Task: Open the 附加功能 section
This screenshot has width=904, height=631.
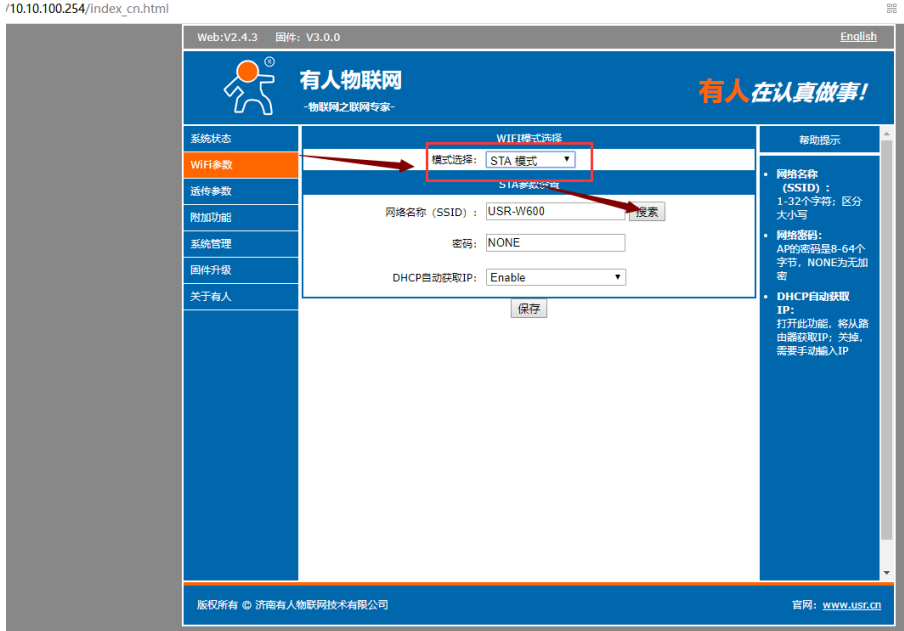Action: [x=240, y=217]
